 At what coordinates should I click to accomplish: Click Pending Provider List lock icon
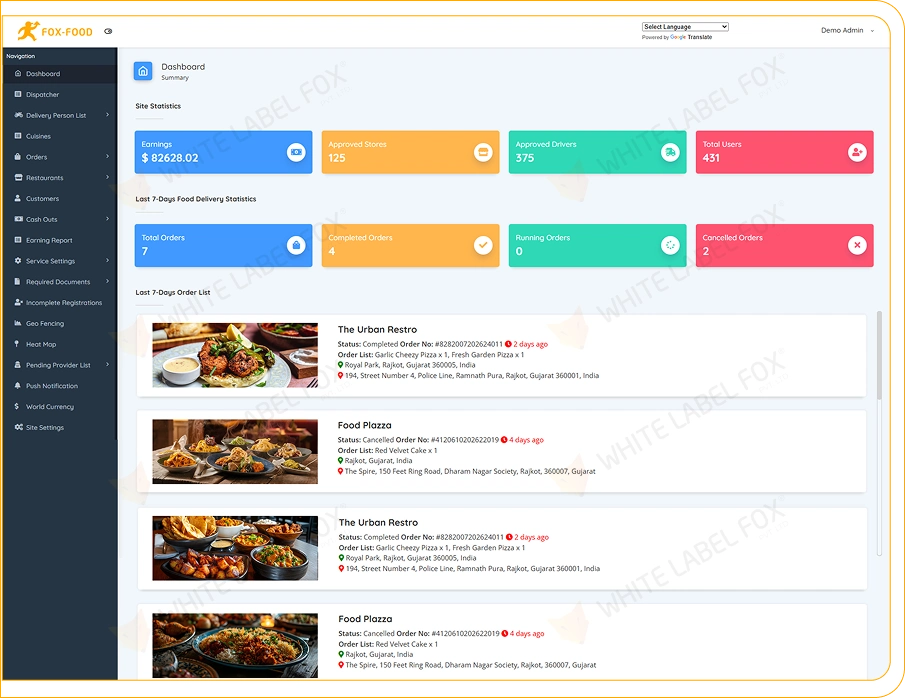pyautogui.click(x=18, y=364)
